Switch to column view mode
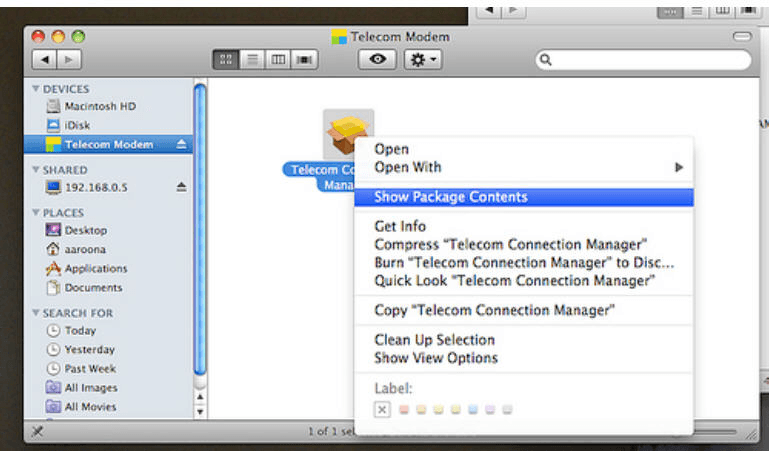The height and width of the screenshot is (451, 769). (278, 60)
